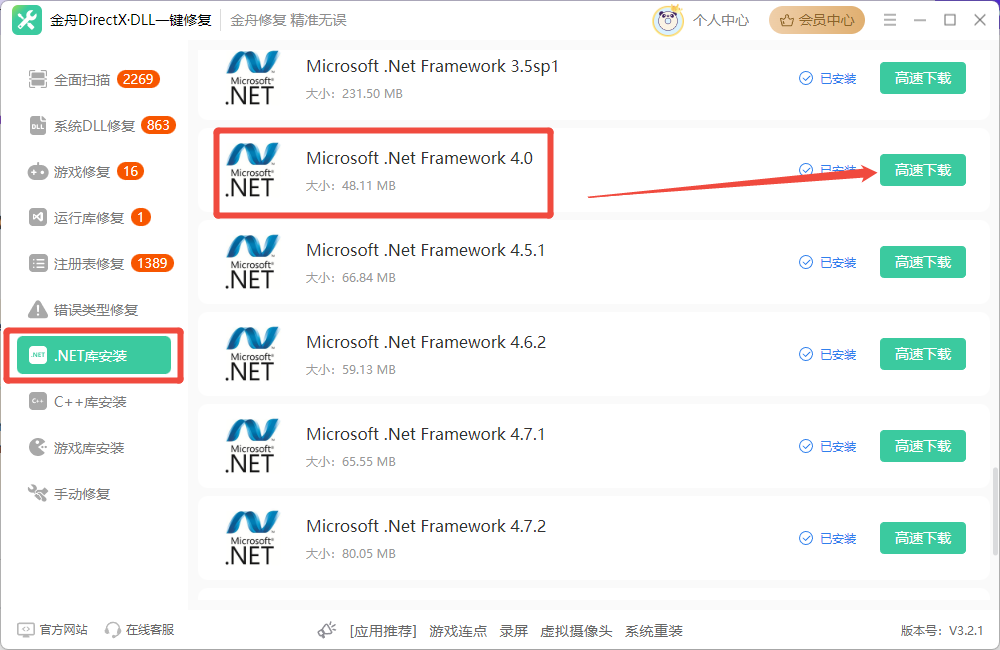Viewport: 1000px width, 650px height.
Task: Click the installed checkmark icon for Framework 4.7.2
Action: [806, 538]
